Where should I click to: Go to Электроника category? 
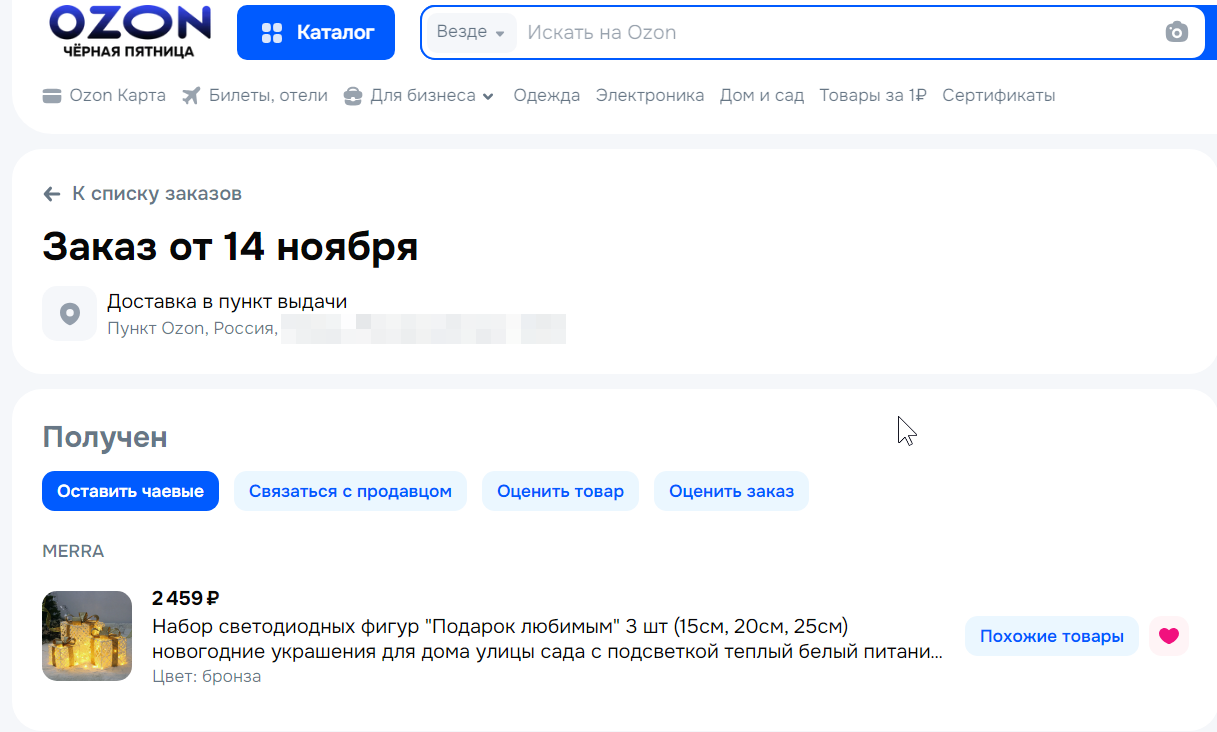pos(650,96)
